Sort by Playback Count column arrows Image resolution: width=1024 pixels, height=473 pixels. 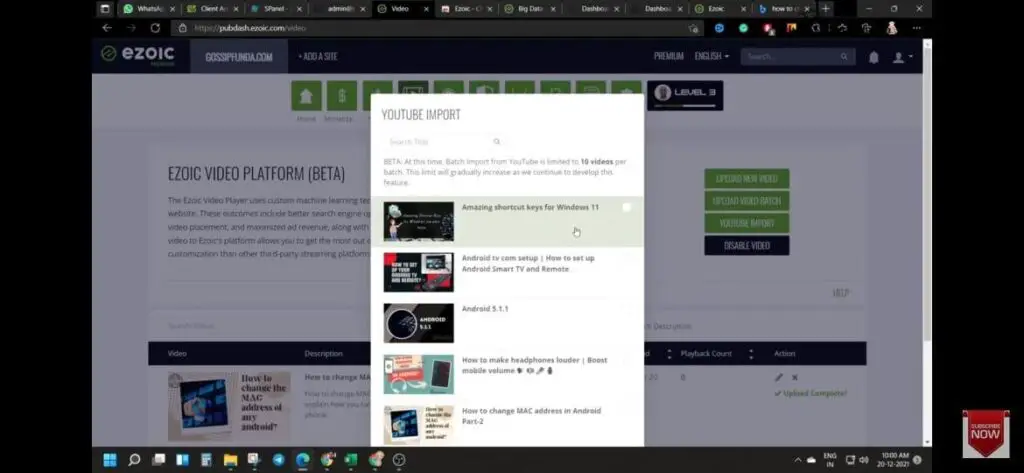tap(751, 353)
